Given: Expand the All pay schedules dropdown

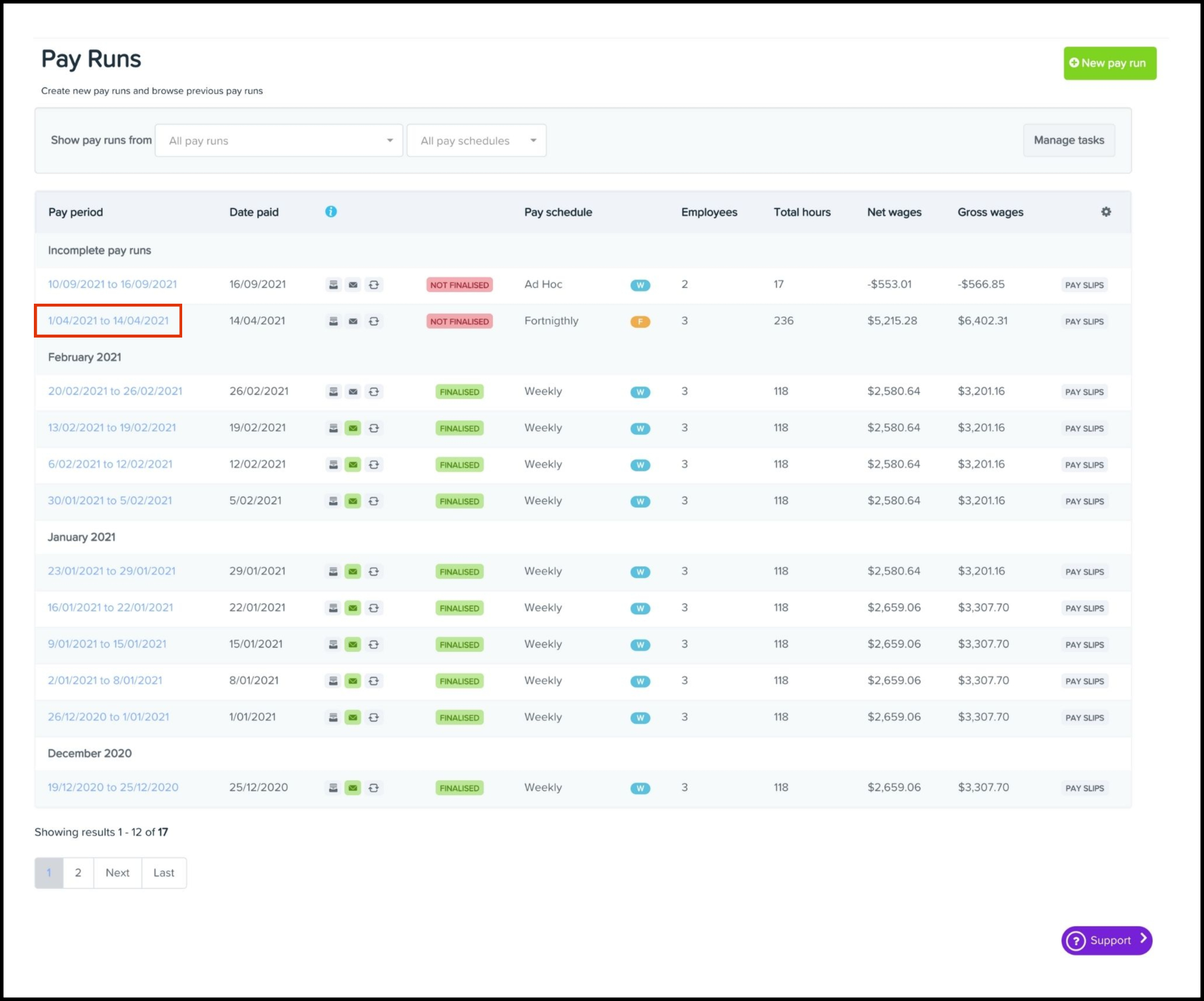Looking at the screenshot, I should tap(476, 141).
